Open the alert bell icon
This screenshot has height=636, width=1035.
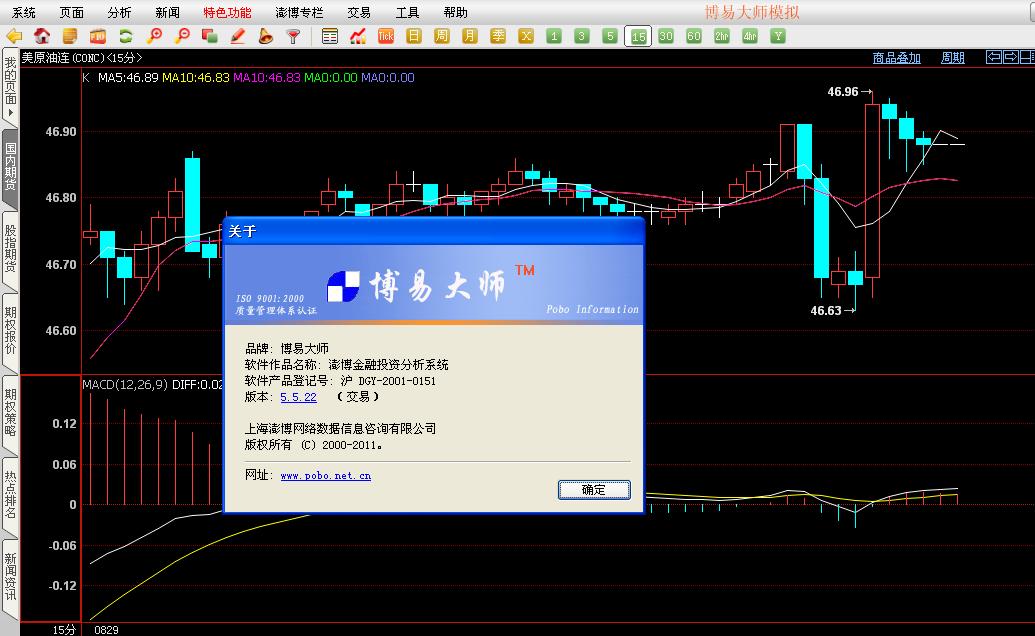[x=266, y=36]
